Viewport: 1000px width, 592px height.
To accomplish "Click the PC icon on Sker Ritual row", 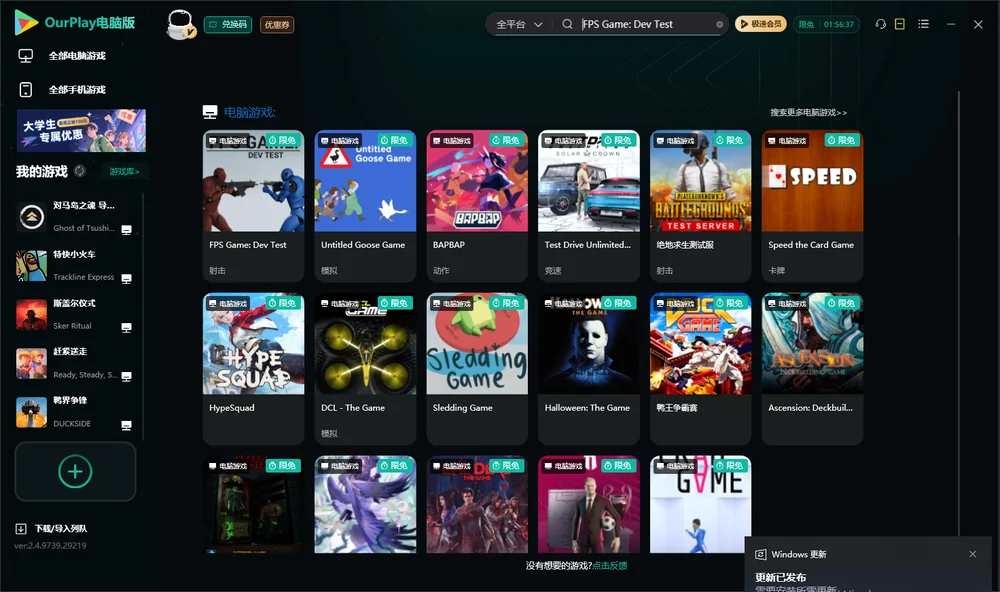I will pyautogui.click(x=126, y=328).
